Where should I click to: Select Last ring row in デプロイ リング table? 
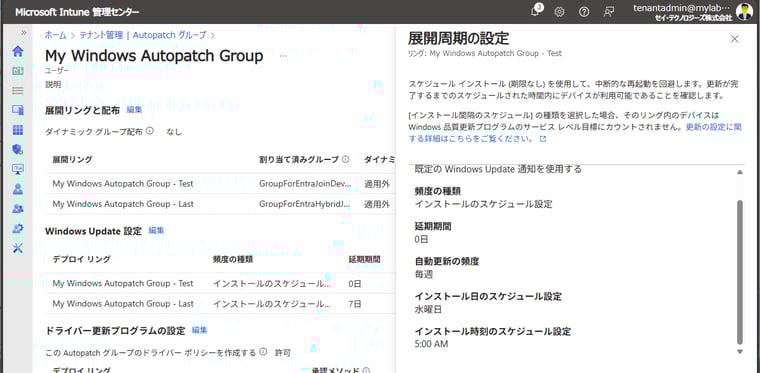tap(123, 304)
